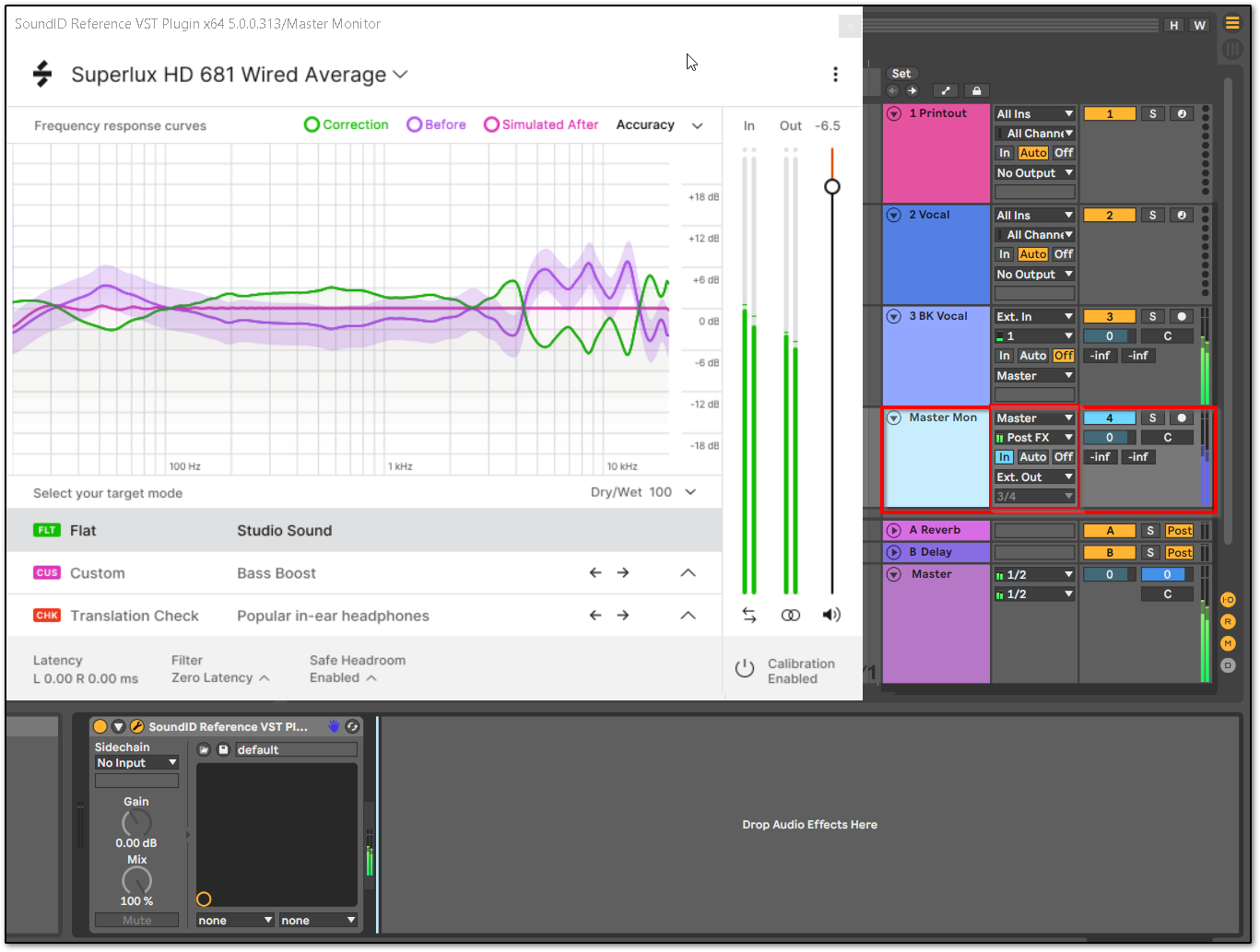Select the Translation Check mode row
1260x952 pixels.
pyautogui.click(x=134, y=615)
